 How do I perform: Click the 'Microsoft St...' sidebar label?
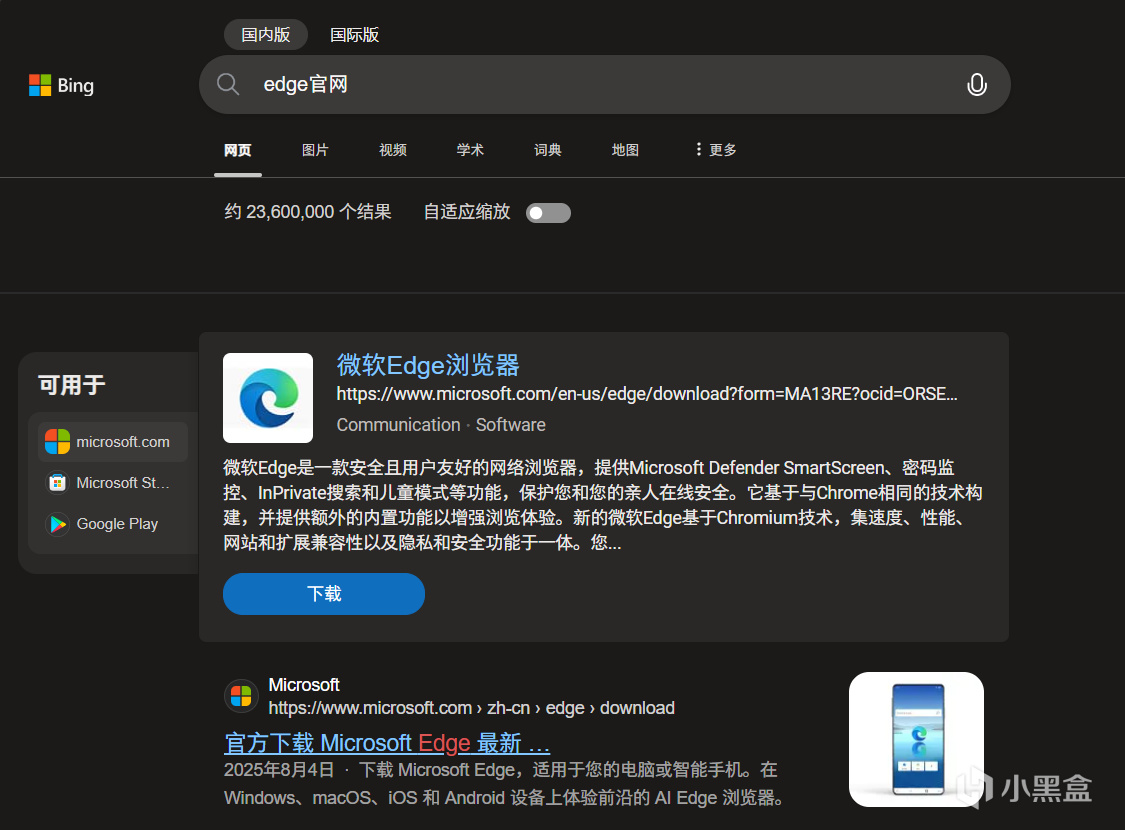pyautogui.click(x=123, y=483)
